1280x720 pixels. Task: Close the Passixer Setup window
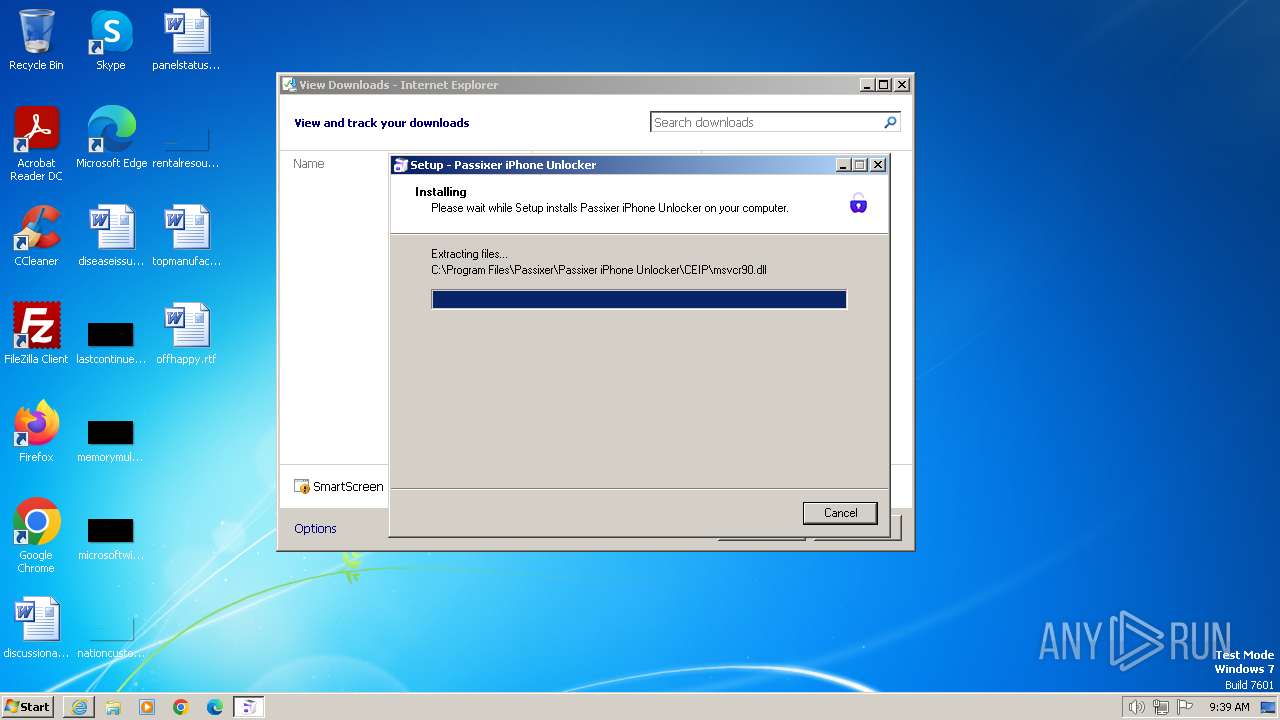pyautogui.click(x=878, y=165)
